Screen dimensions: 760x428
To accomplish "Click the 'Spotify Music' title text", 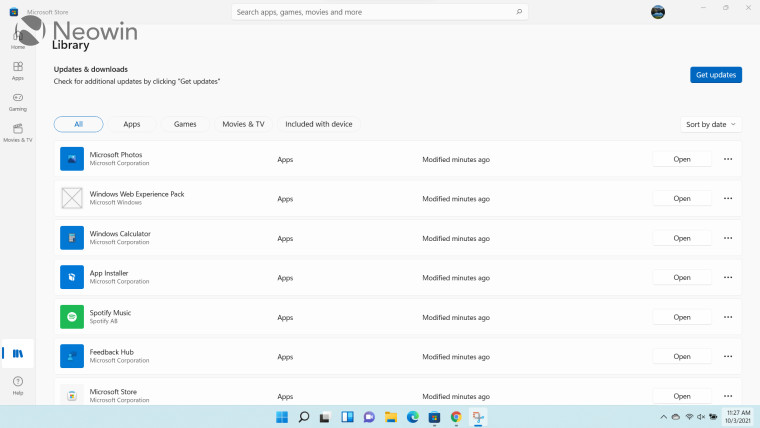I will coord(110,313).
